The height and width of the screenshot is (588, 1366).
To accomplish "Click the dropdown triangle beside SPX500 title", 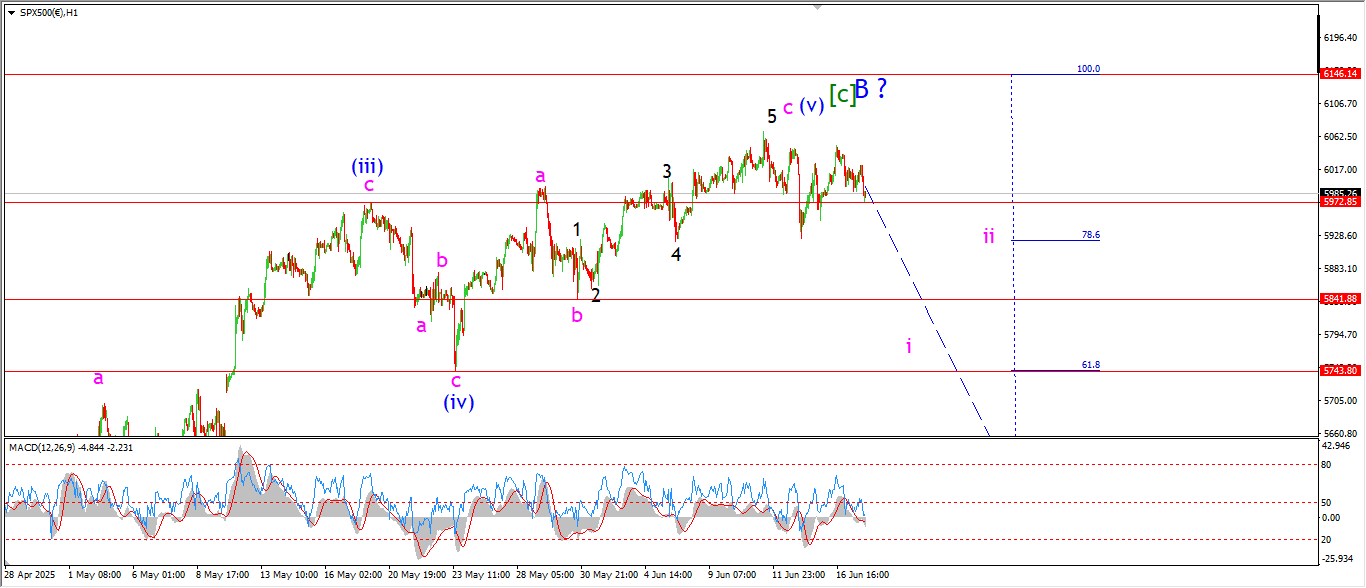I will (x=11, y=13).
